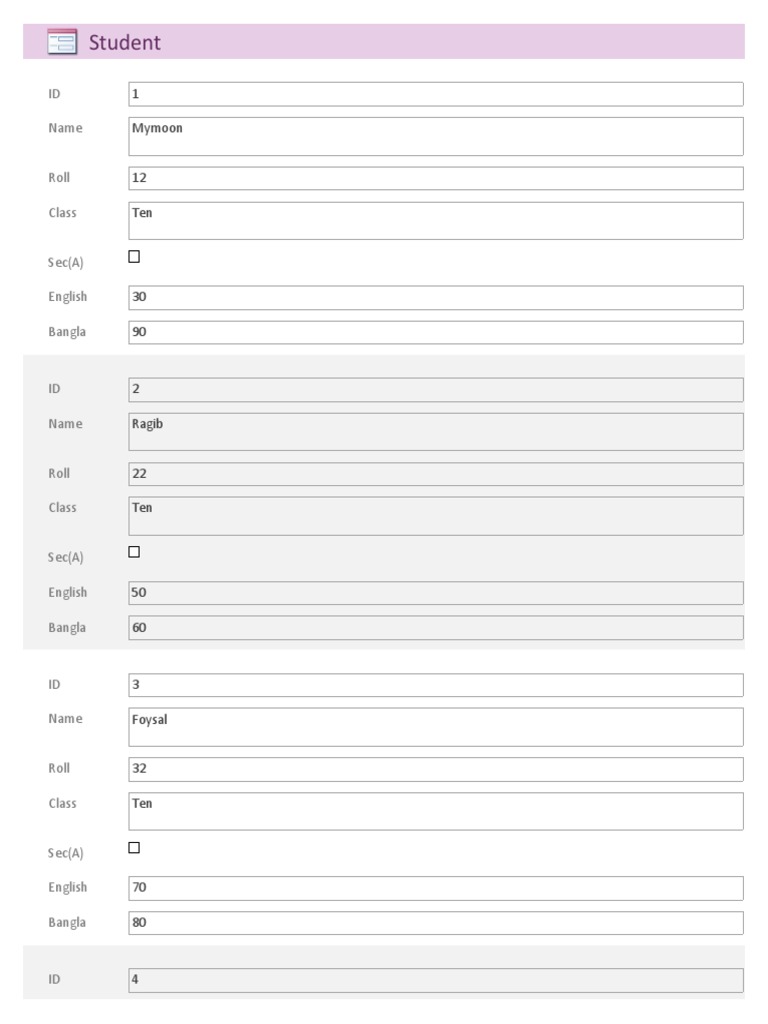Click the Roll field showing 12
The image size is (768, 1024).
coord(436,178)
